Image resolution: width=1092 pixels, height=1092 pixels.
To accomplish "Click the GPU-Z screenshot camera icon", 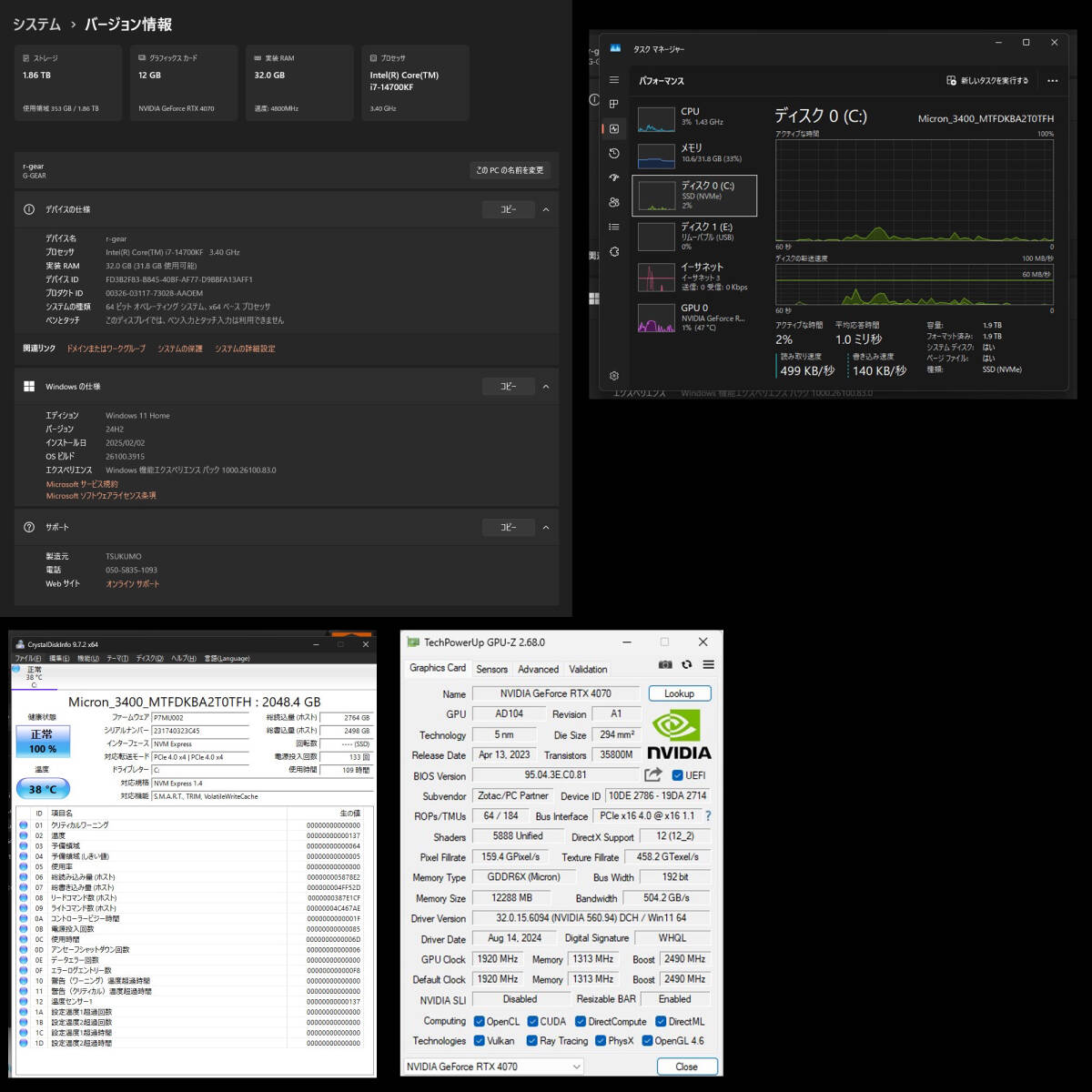I will (x=665, y=665).
